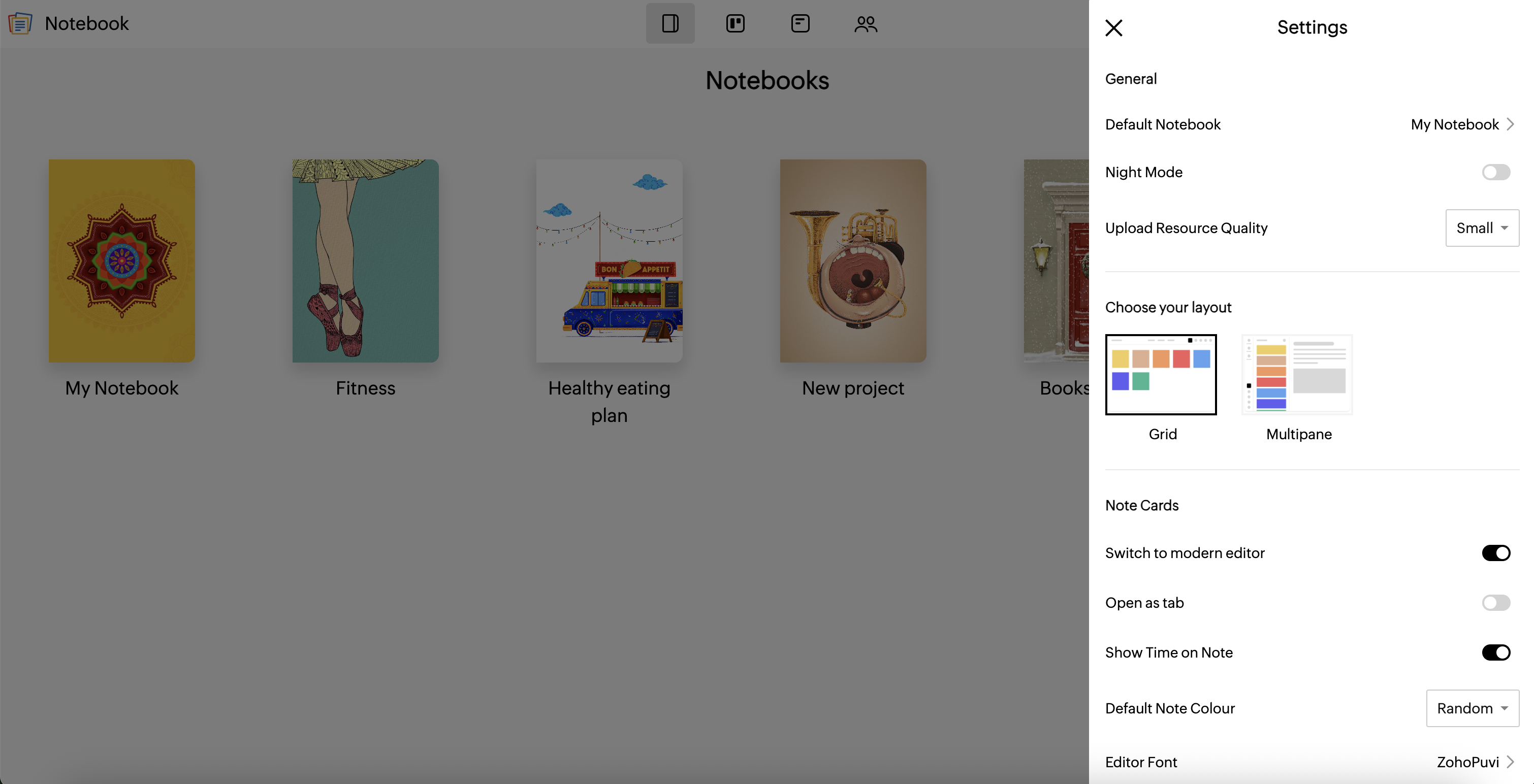1534x784 pixels.
Task: Click My Notebook value in Default Notebook row
Action: point(1454,124)
